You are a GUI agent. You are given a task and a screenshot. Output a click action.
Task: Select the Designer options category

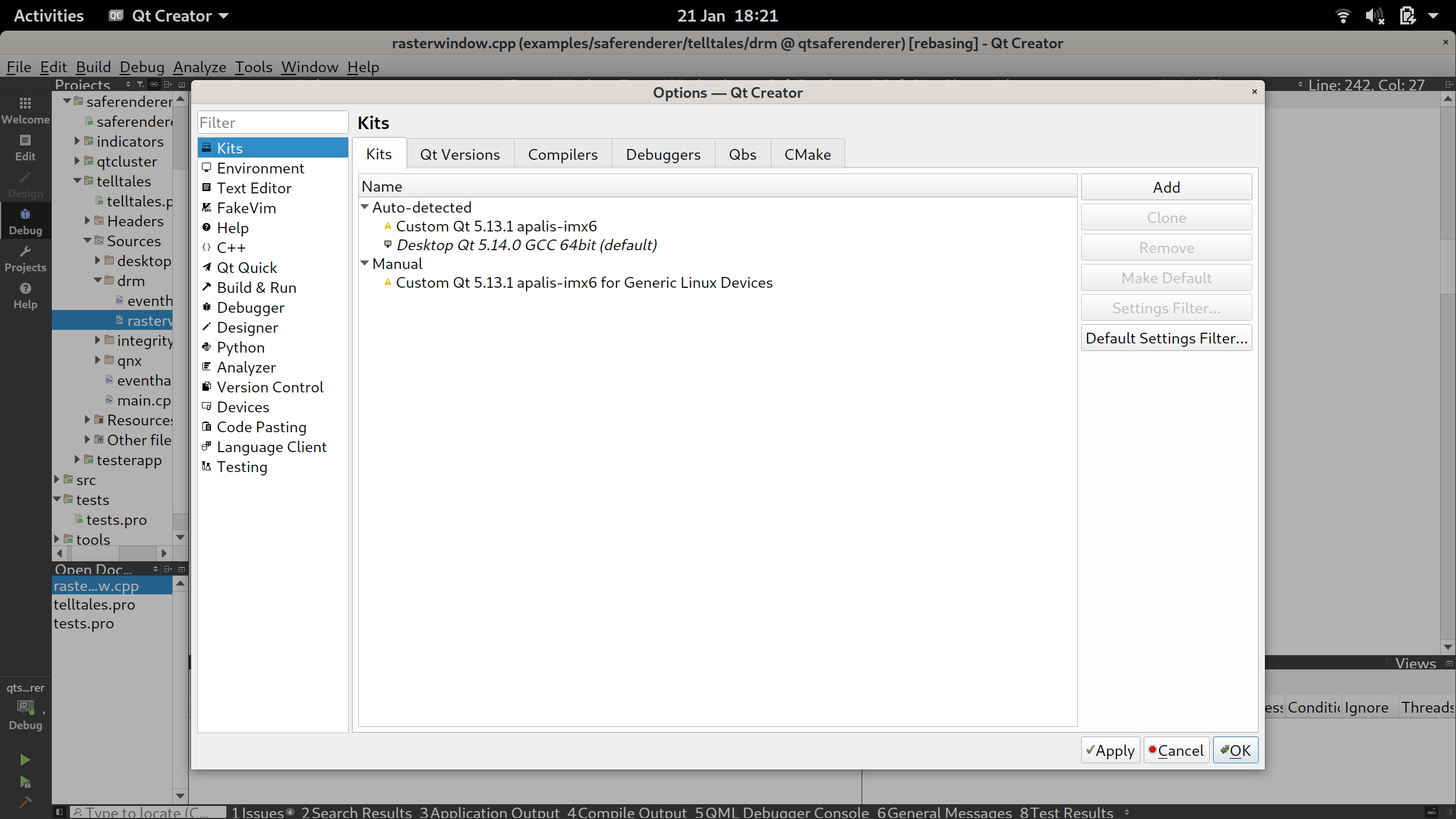click(272, 328)
